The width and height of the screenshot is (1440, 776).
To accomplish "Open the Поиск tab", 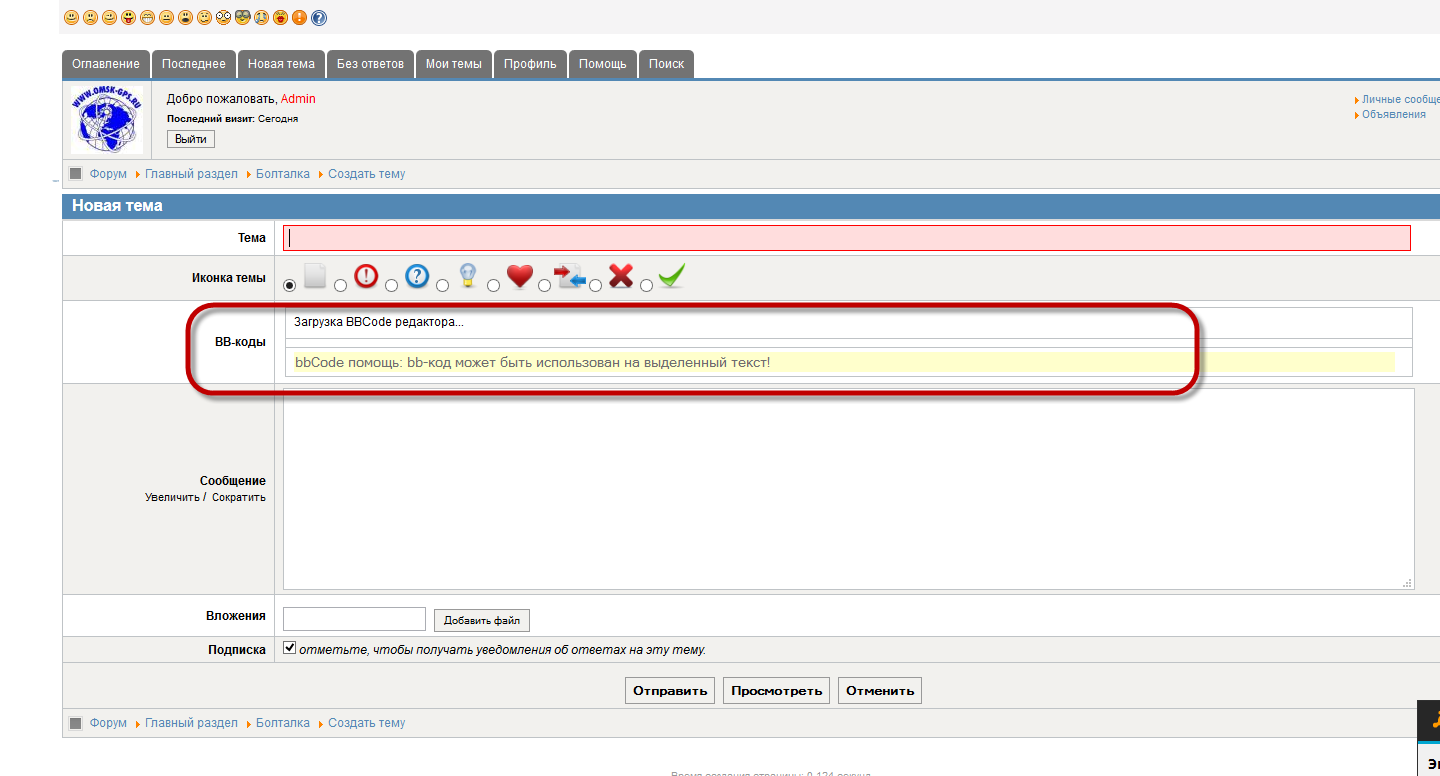I will (x=666, y=64).
